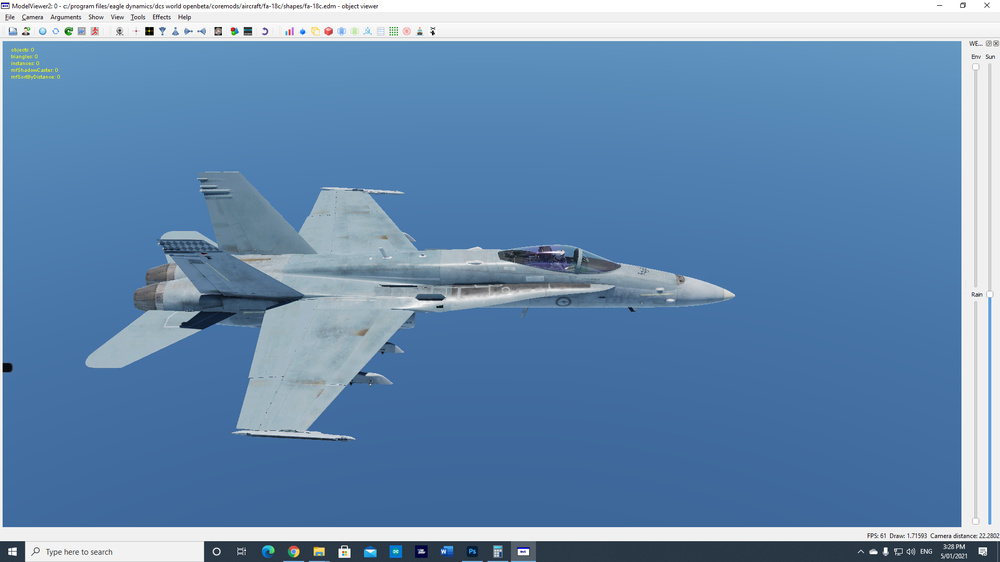Open the Effects menu
This screenshot has width=1000, height=562.
tap(161, 17)
